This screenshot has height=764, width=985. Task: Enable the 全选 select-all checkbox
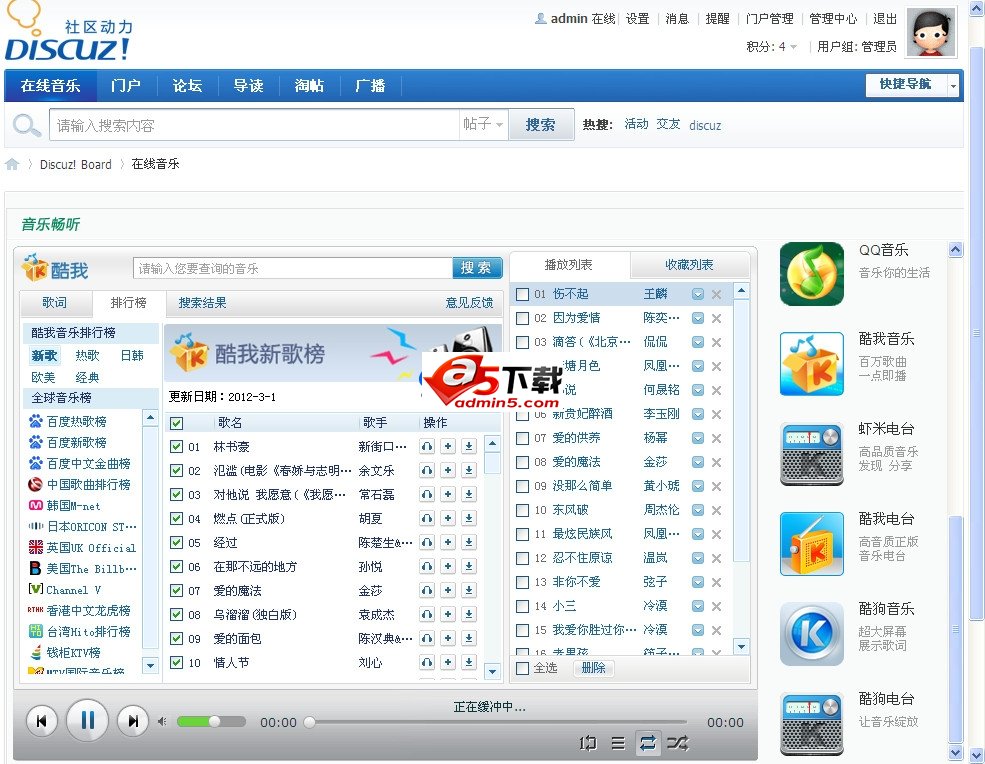coord(523,668)
